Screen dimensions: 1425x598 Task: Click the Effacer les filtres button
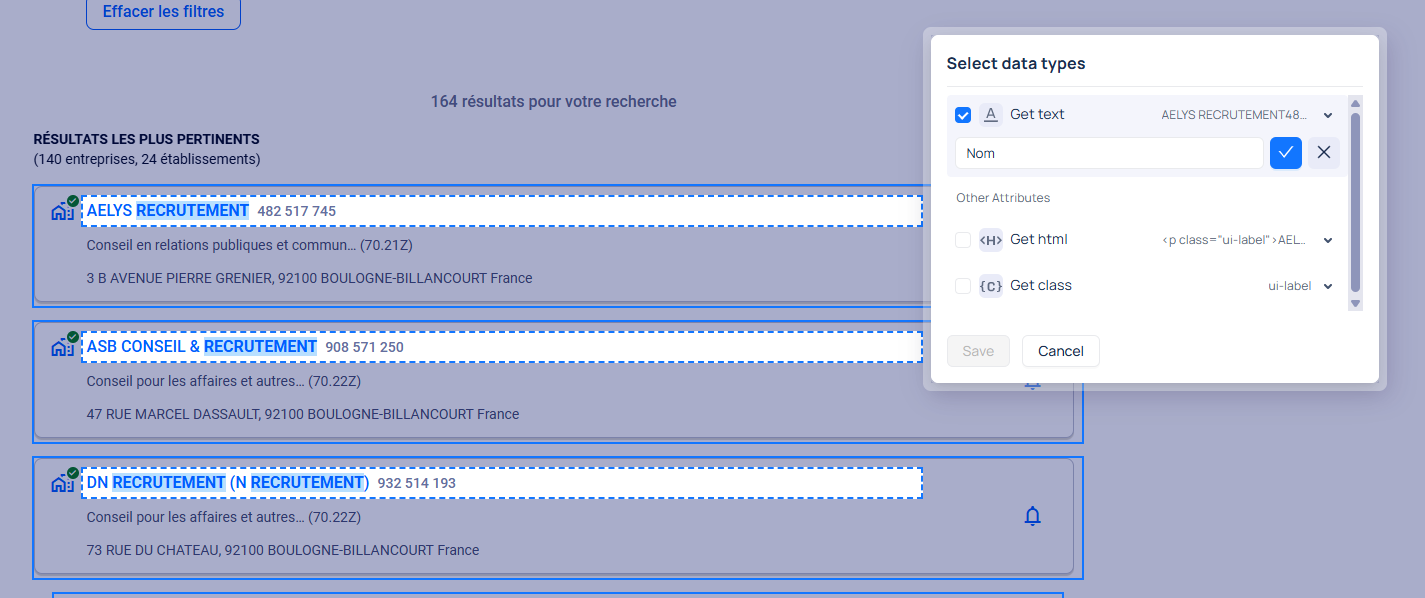tap(162, 9)
